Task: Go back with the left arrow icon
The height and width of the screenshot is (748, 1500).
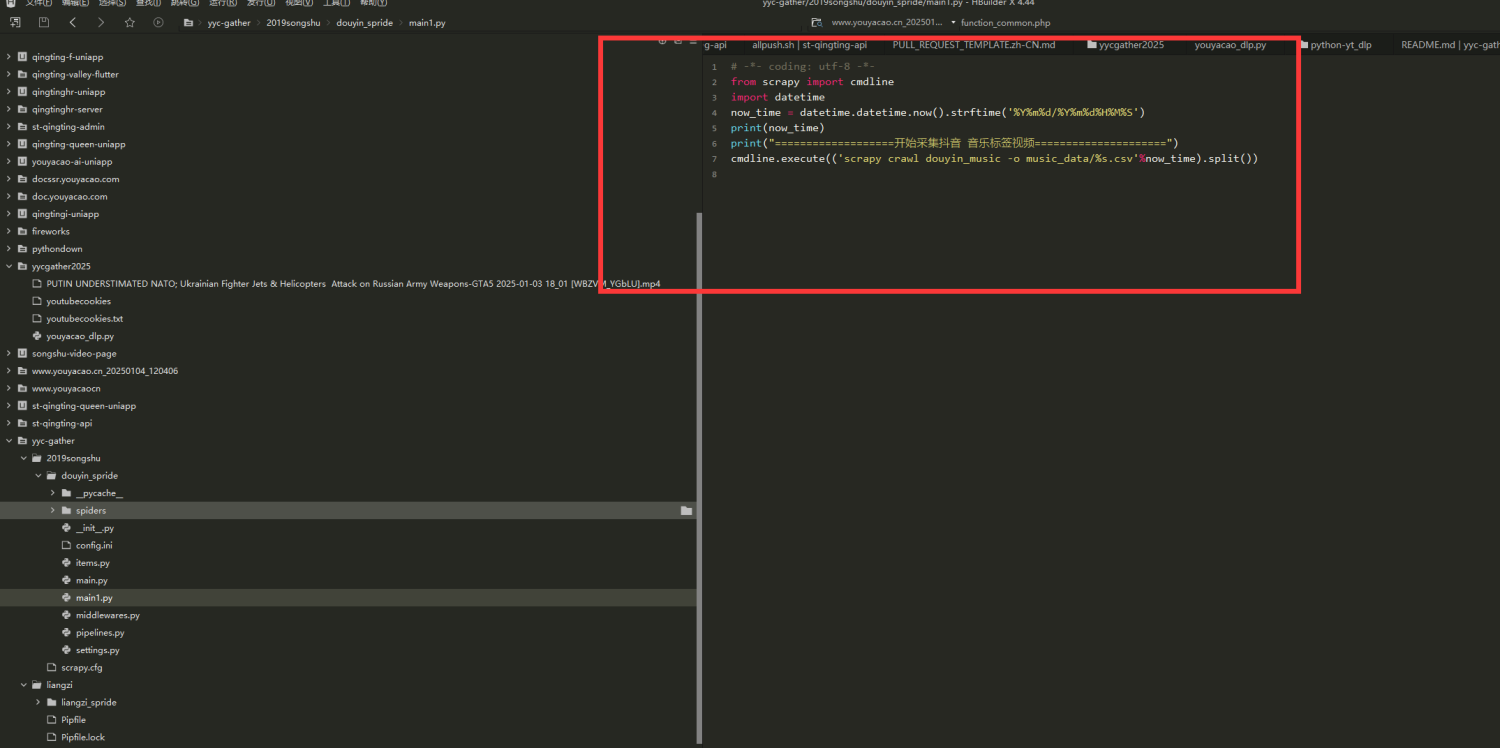Action: (x=73, y=22)
